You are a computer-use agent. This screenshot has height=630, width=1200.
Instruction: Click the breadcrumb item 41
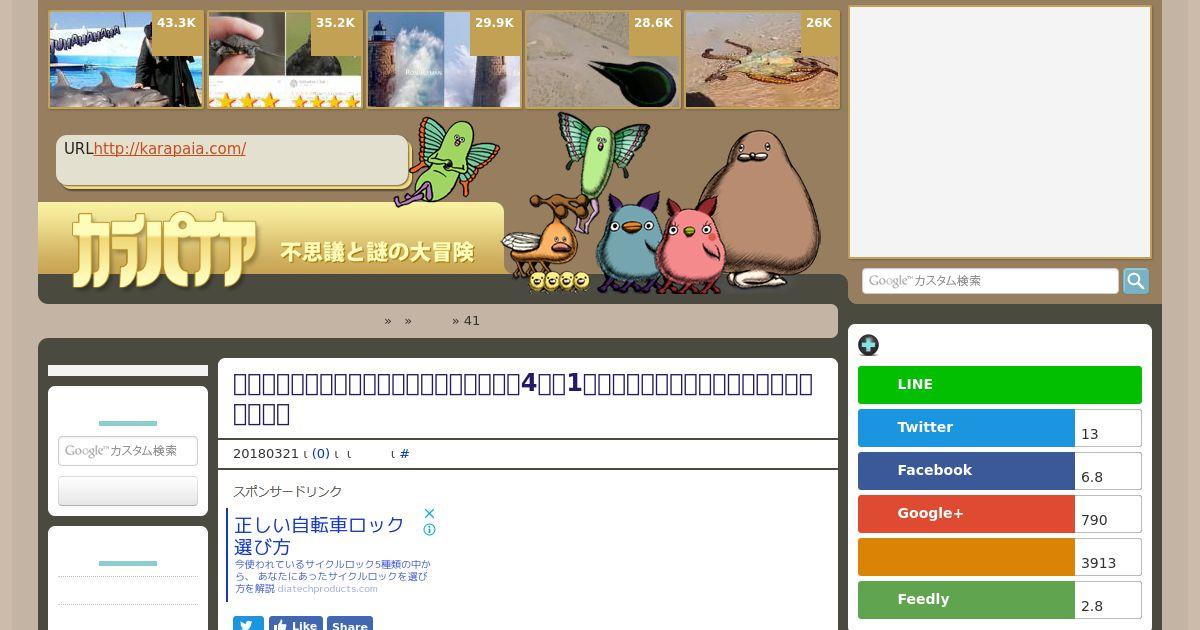click(472, 321)
